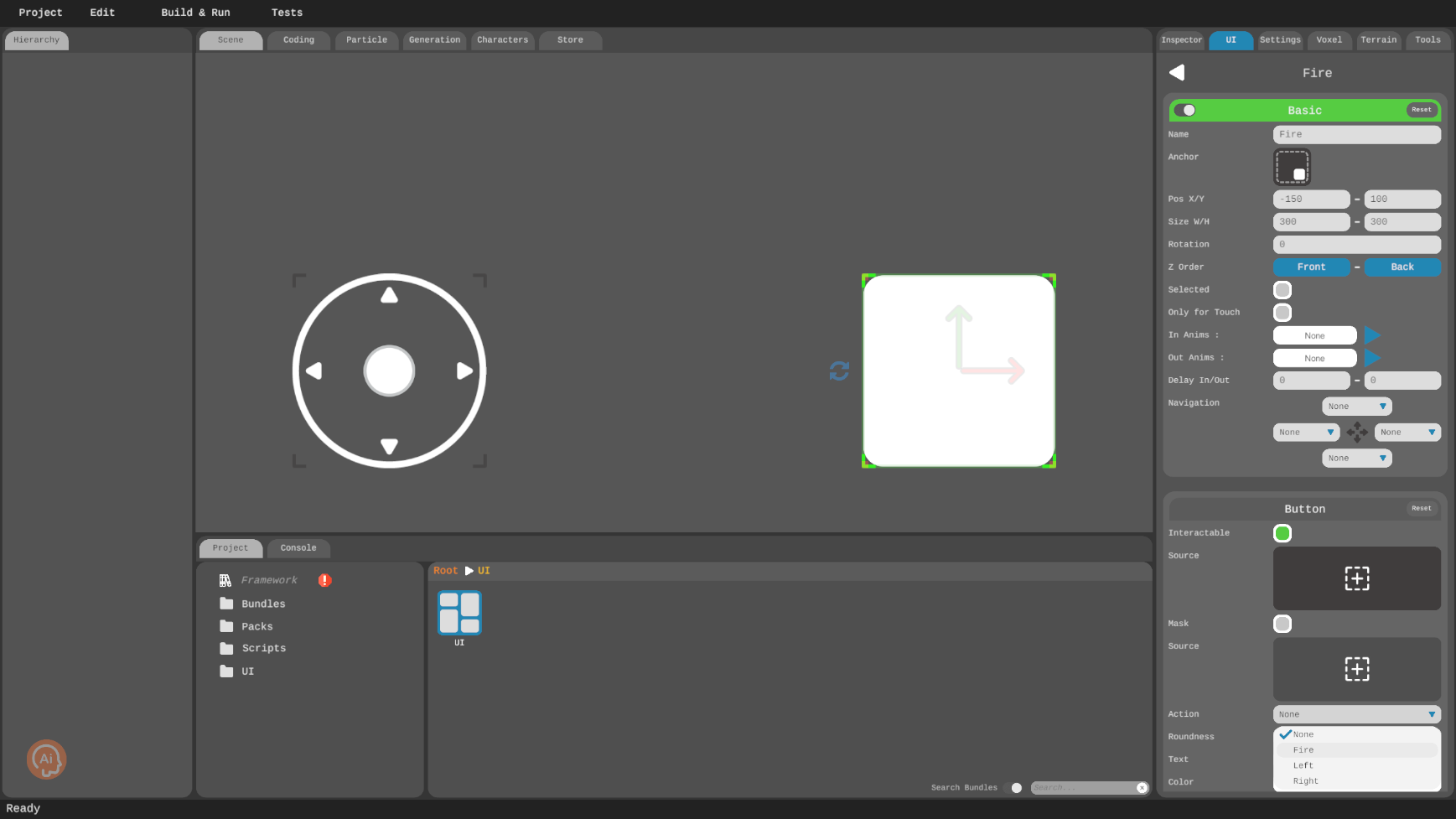Clear the bundle search field
The height and width of the screenshot is (819, 1456).
pos(1142,788)
